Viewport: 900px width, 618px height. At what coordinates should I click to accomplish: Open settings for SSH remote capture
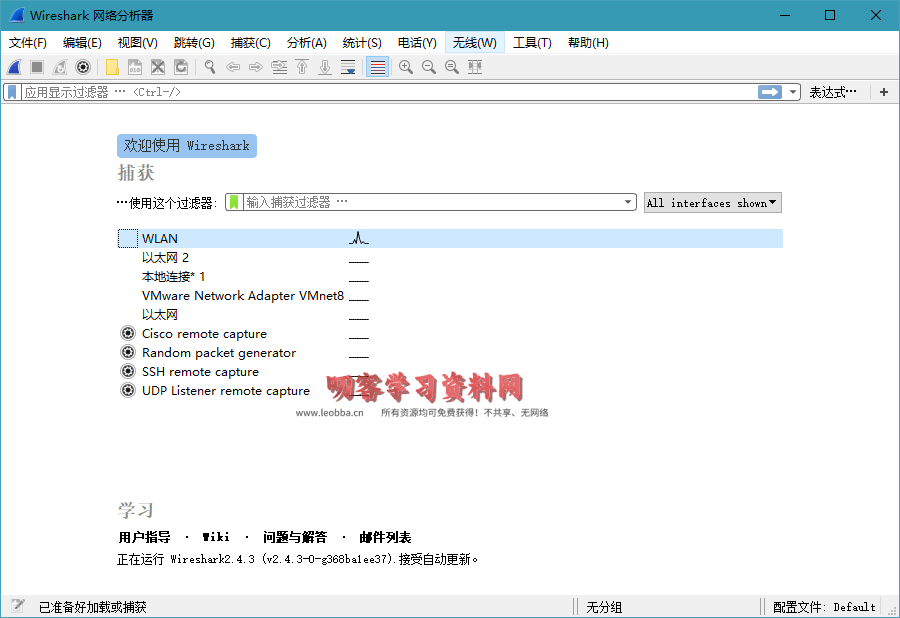[127, 372]
